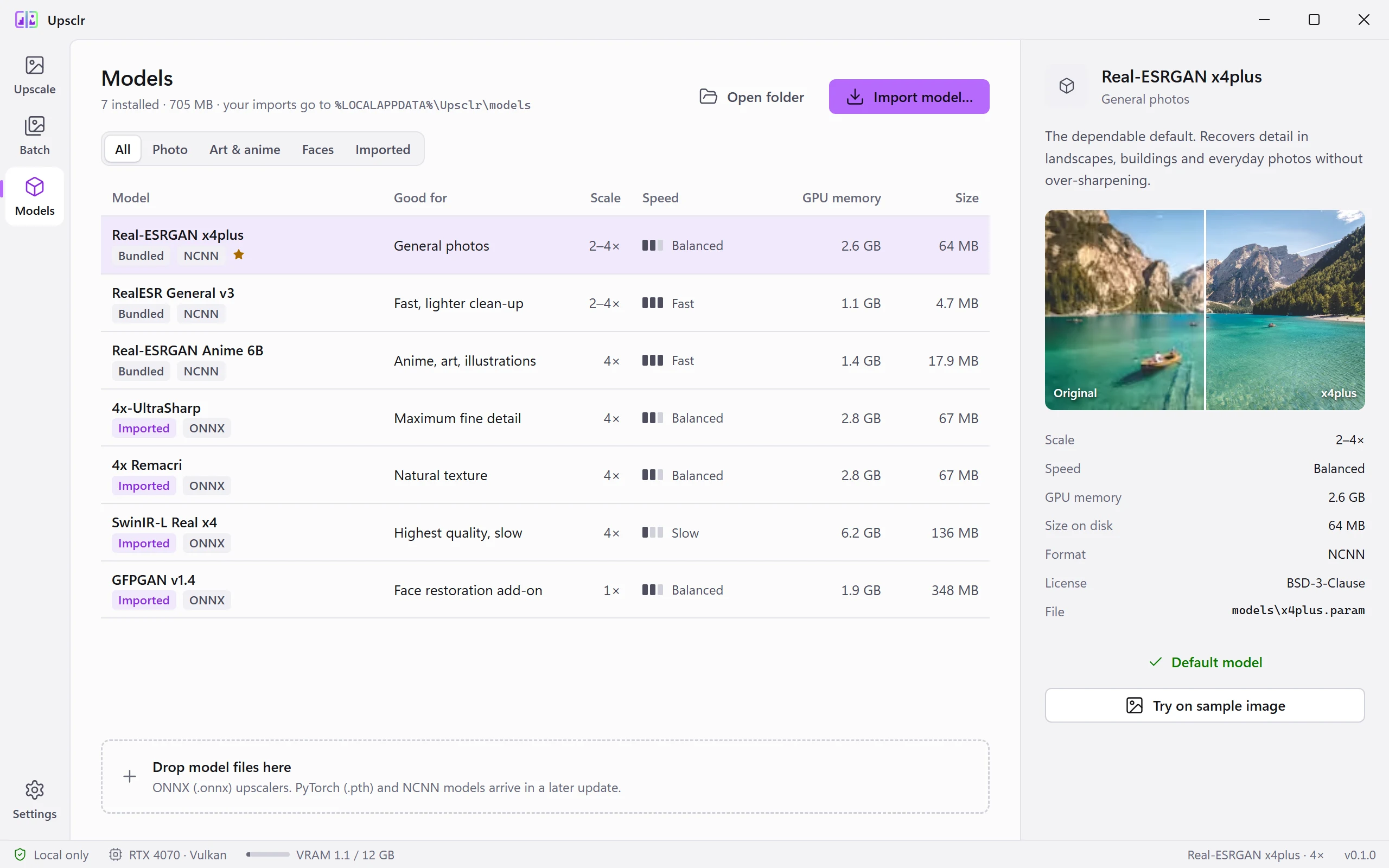
Task: Click the star icon on Real-ESRGAN x4plus
Action: coord(239,255)
